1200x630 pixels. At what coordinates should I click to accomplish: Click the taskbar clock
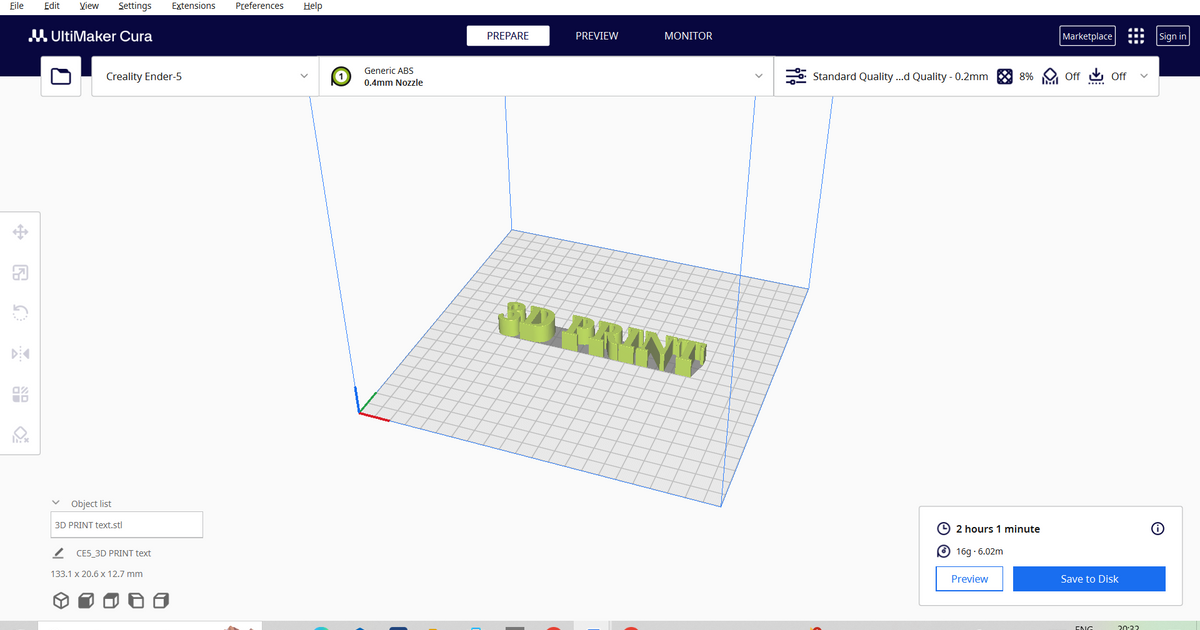1128,627
